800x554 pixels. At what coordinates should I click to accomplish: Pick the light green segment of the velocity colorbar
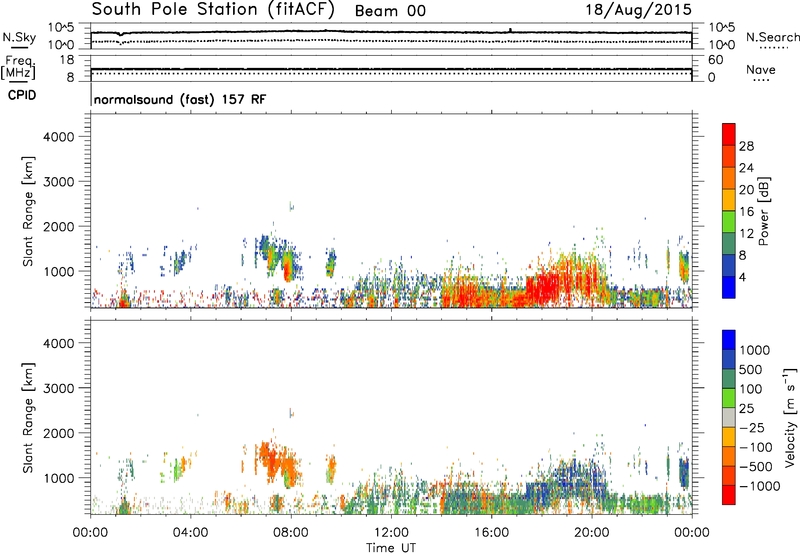(729, 398)
